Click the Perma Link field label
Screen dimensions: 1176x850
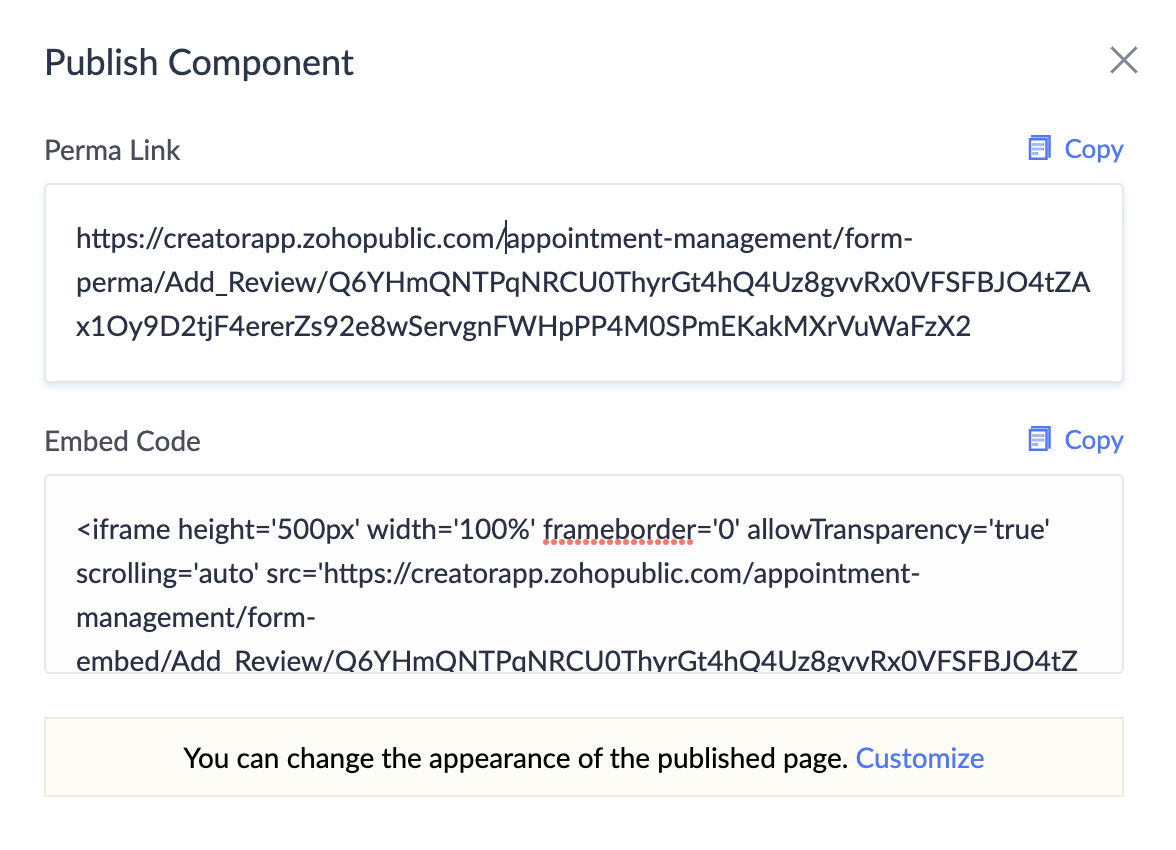(x=112, y=150)
